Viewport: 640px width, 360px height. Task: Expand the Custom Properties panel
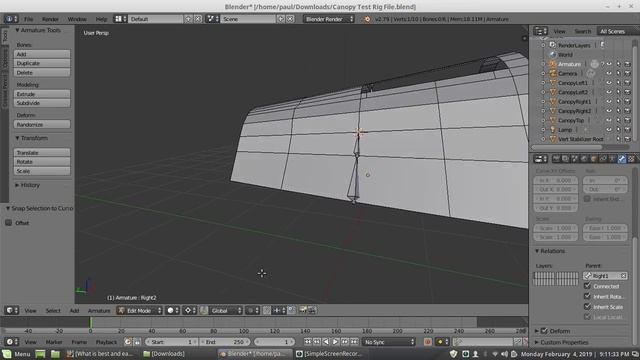coord(561,342)
